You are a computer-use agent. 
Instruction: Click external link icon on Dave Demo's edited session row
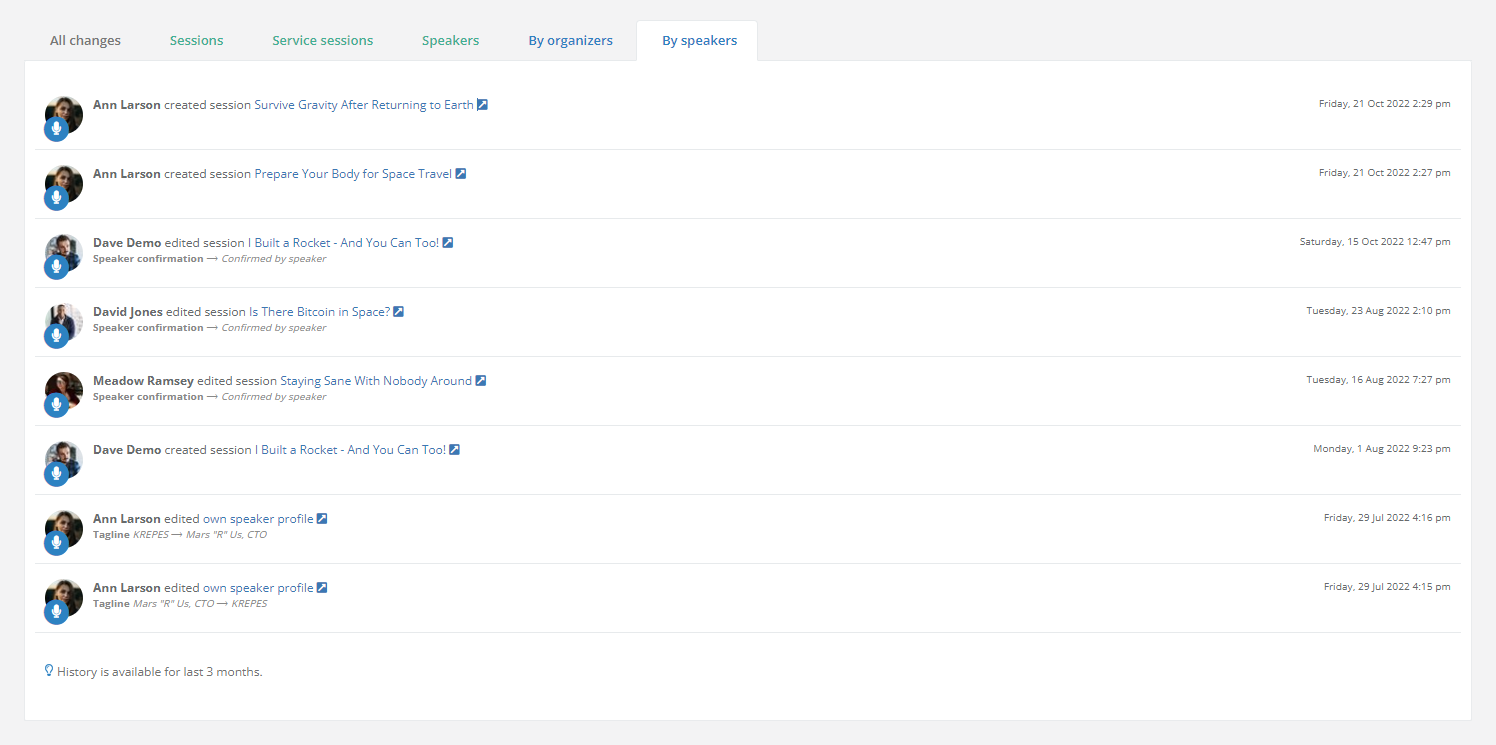pos(448,243)
